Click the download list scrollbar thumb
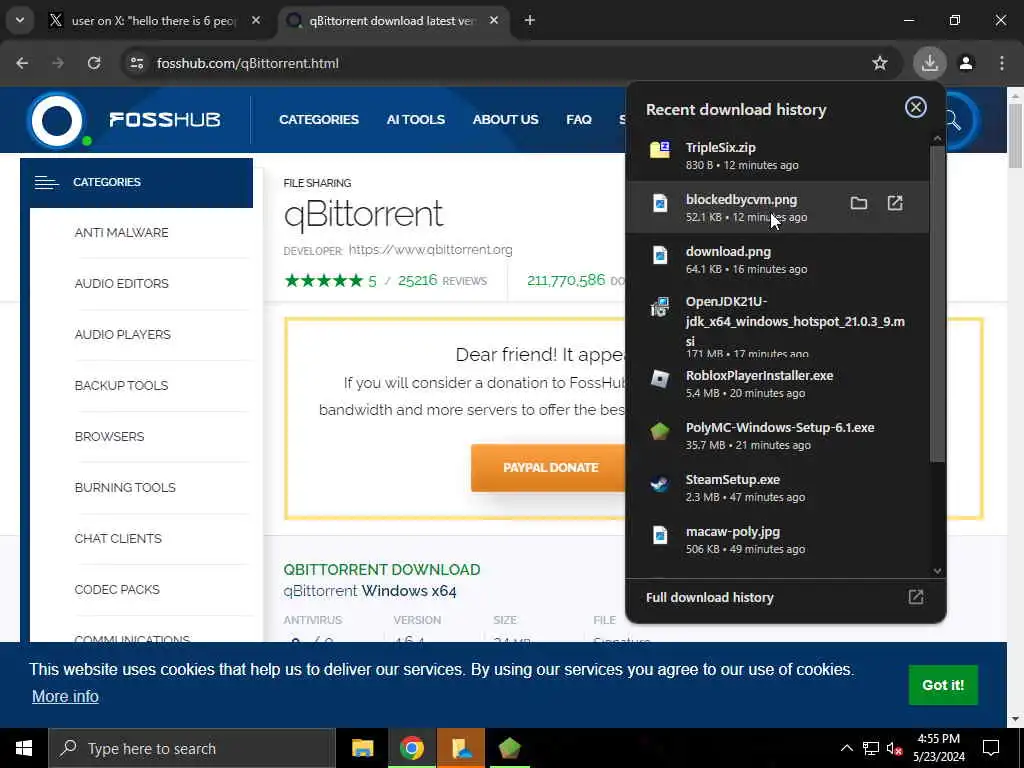 pyautogui.click(x=937, y=304)
